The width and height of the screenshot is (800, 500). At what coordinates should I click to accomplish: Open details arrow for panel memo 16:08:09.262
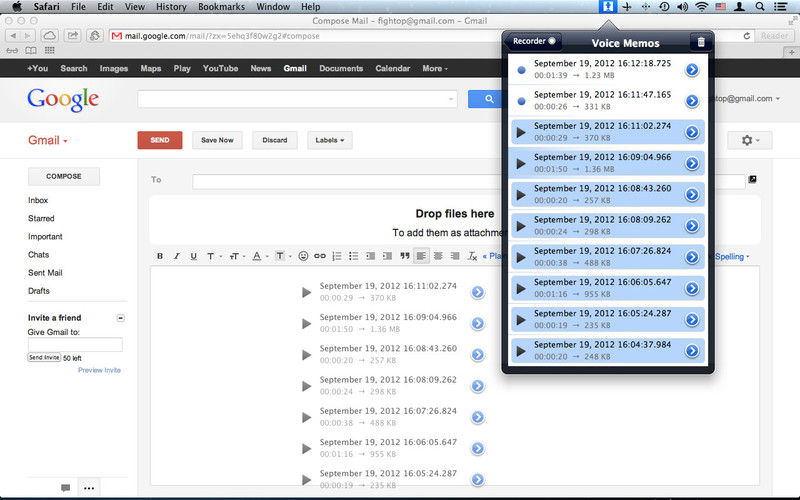(692, 226)
